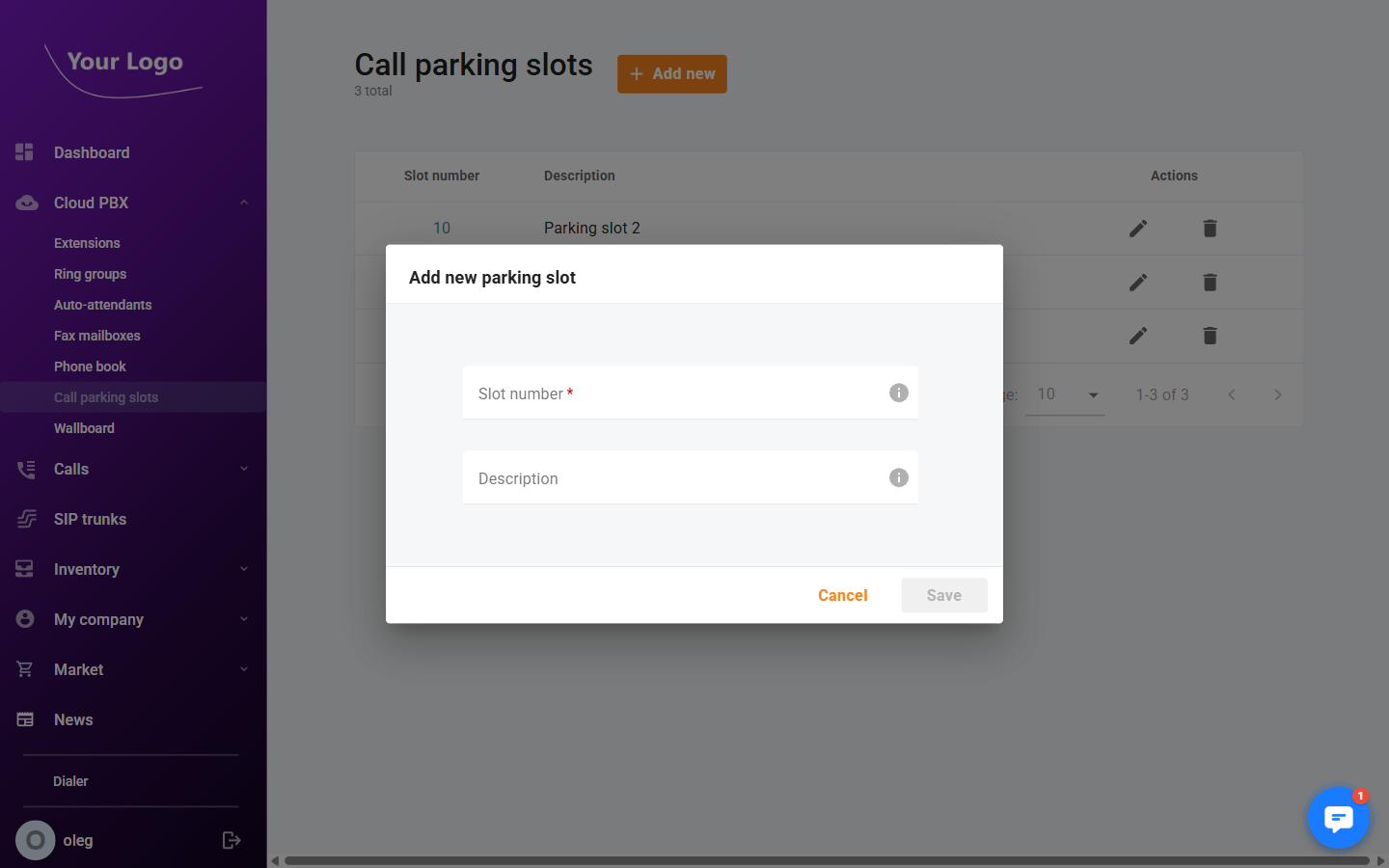Image resolution: width=1389 pixels, height=868 pixels.
Task: Delete slot 10 using the trash icon
Action: point(1210,229)
